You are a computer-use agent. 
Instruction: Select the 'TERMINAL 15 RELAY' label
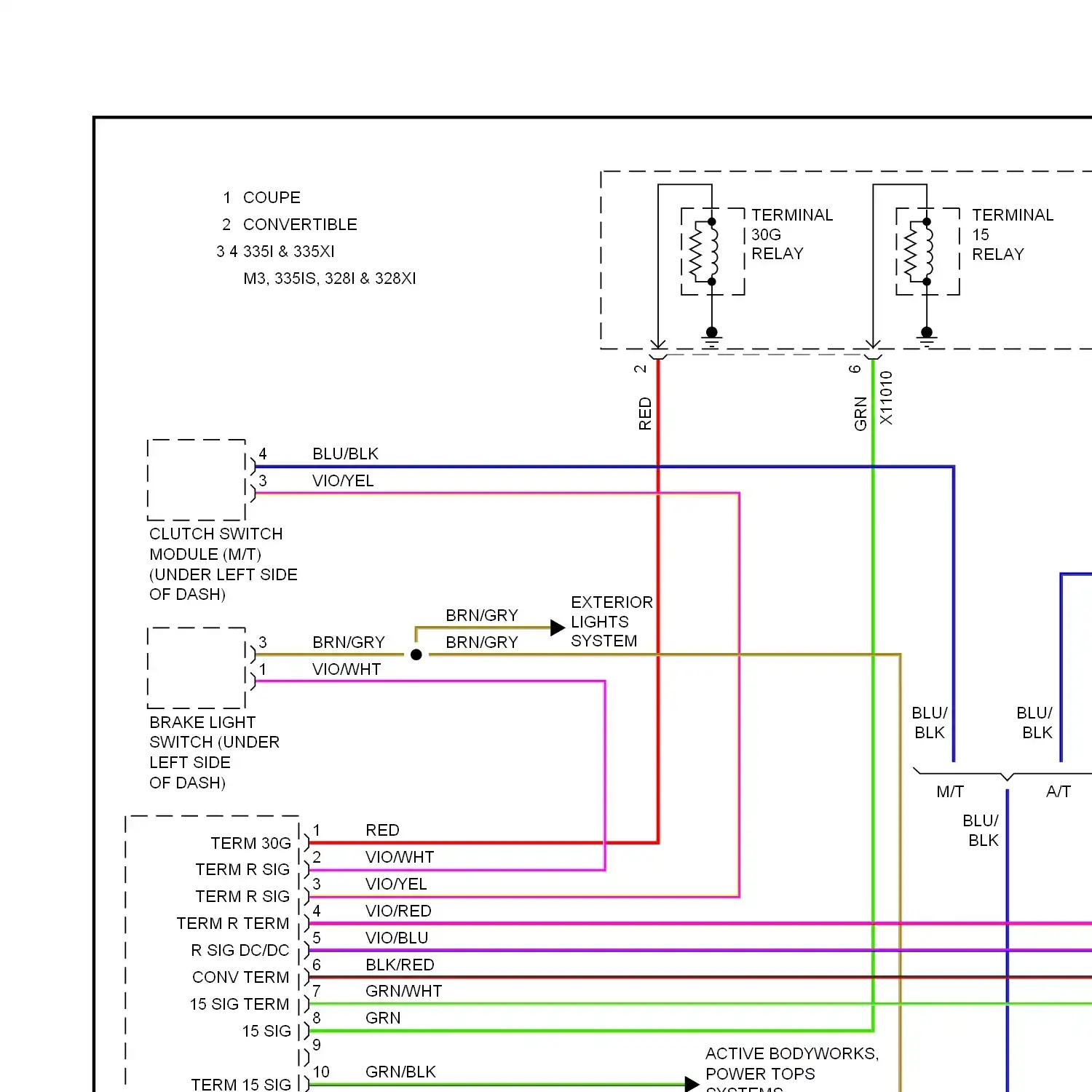[x=1013, y=234]
